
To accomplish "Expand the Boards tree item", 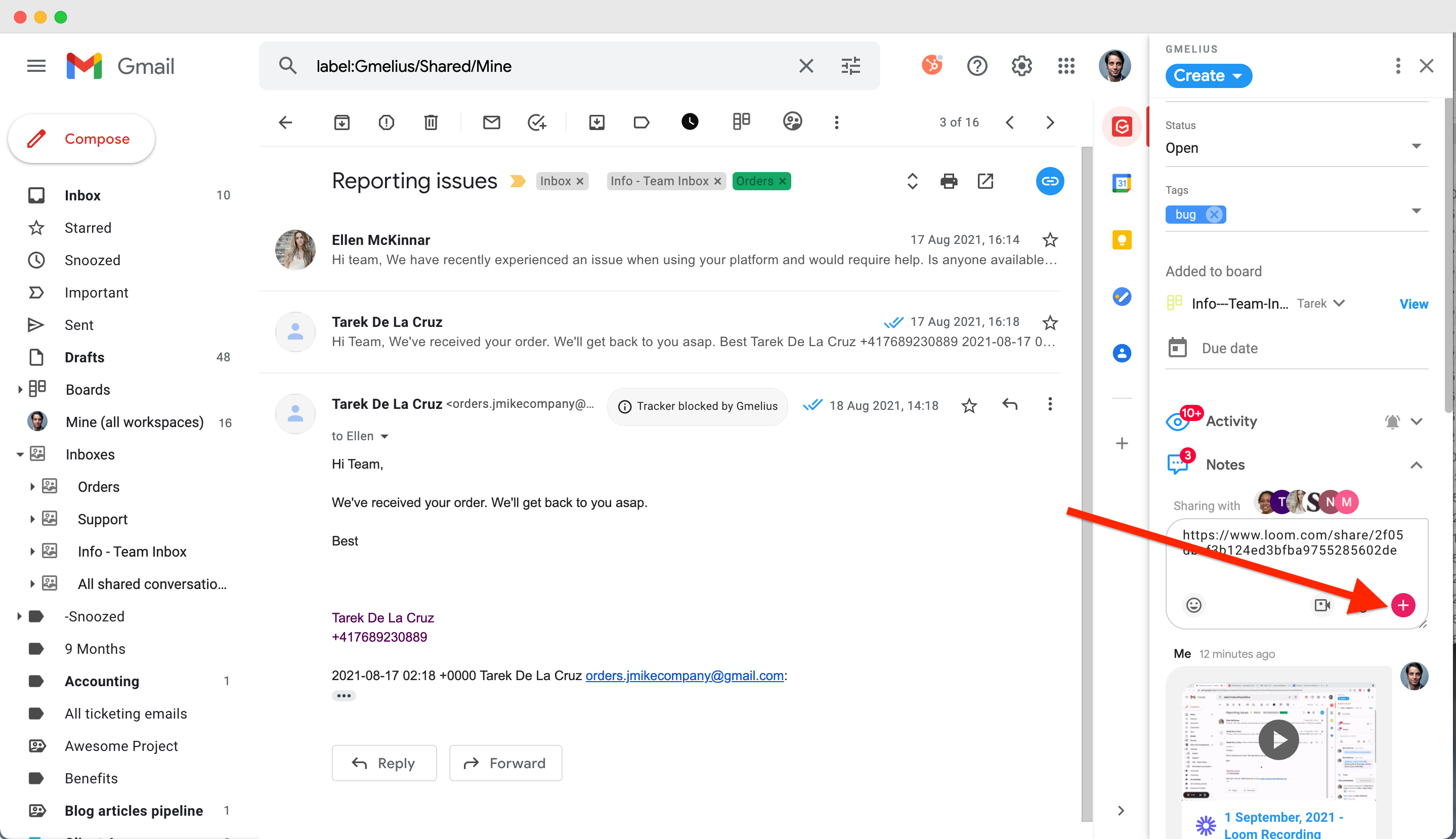I will click(20, 390).
